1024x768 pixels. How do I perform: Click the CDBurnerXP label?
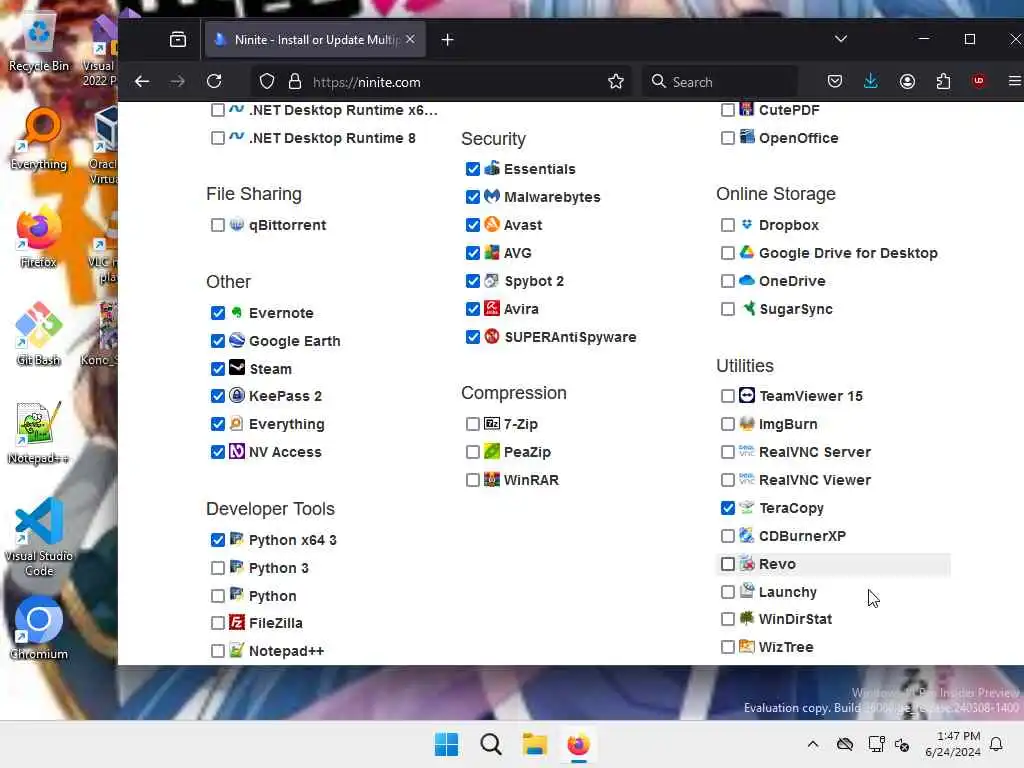[803, 536]
